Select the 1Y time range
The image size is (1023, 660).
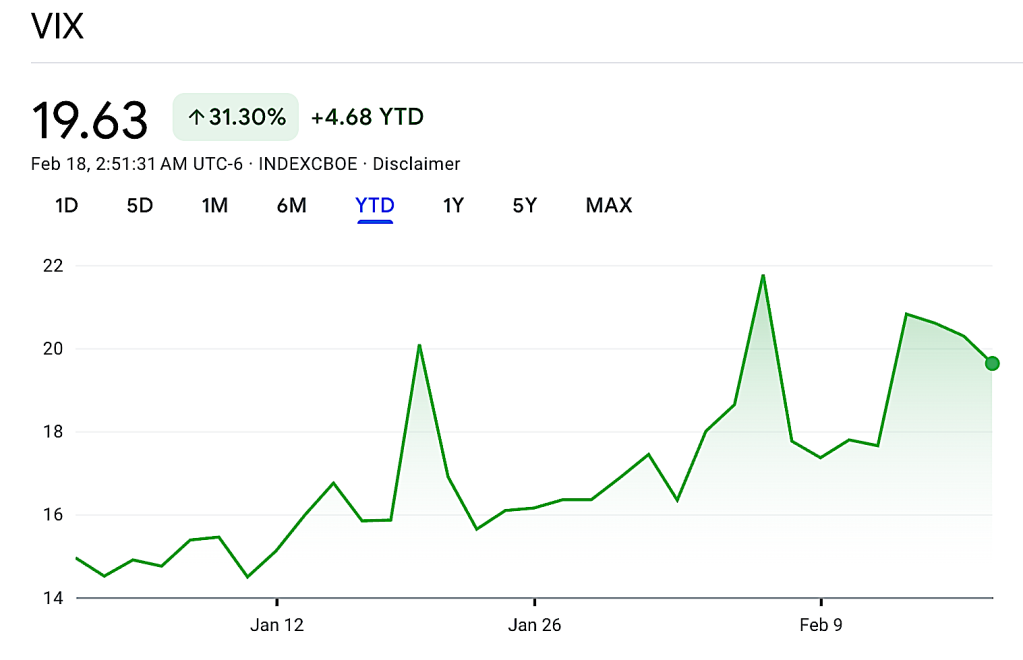453,206
